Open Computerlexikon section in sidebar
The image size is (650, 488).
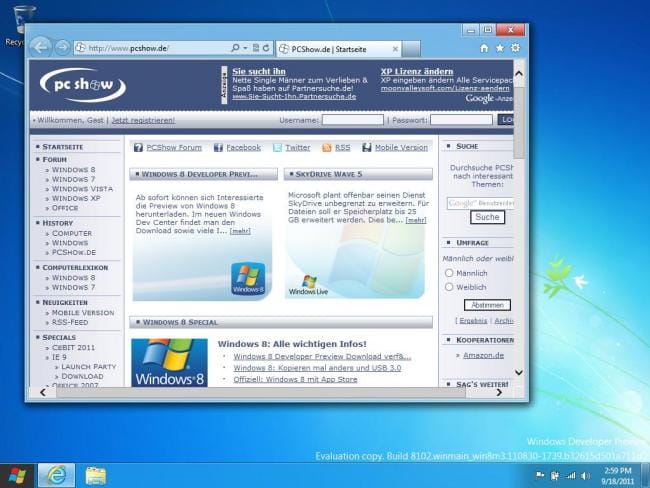(75, 267)
